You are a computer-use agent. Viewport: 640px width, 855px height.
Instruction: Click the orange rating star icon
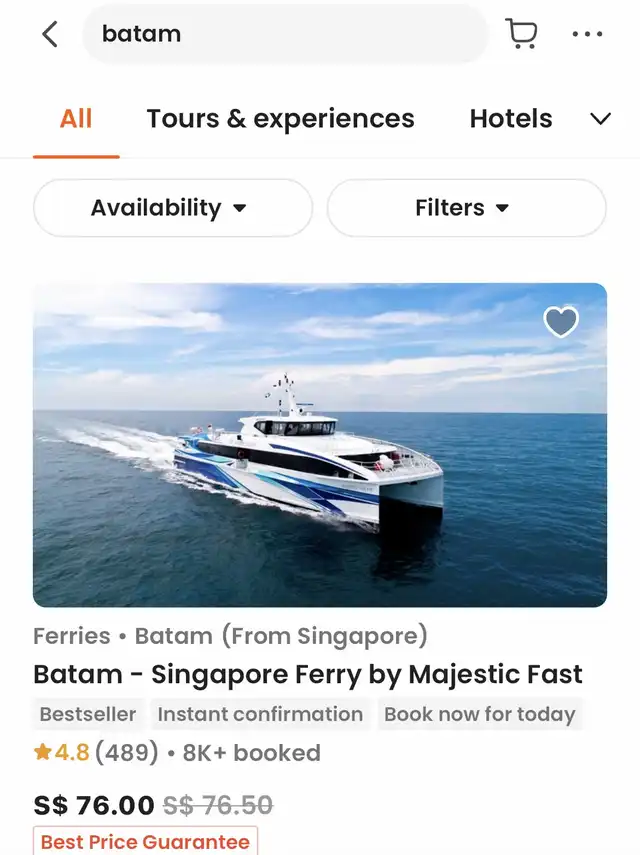click(42, 752)
